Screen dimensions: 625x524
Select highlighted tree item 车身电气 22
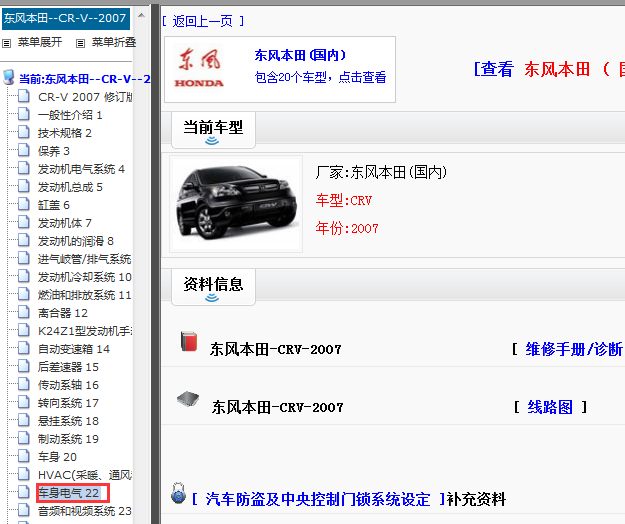[69, 493]
